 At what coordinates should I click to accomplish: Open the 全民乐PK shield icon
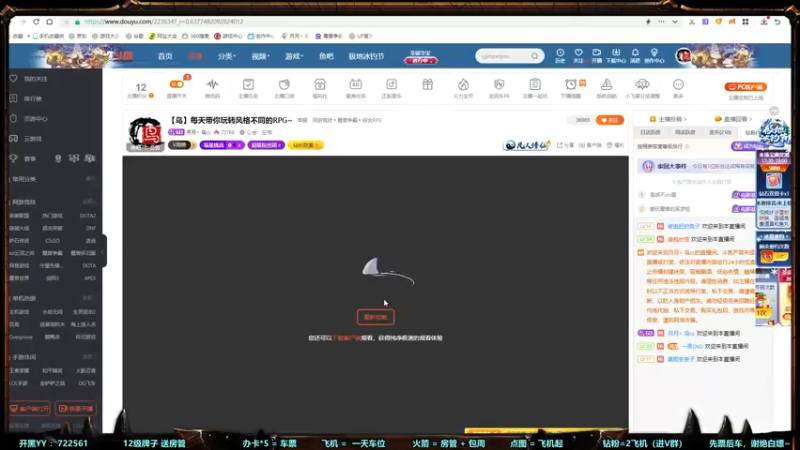click(499, 88)
